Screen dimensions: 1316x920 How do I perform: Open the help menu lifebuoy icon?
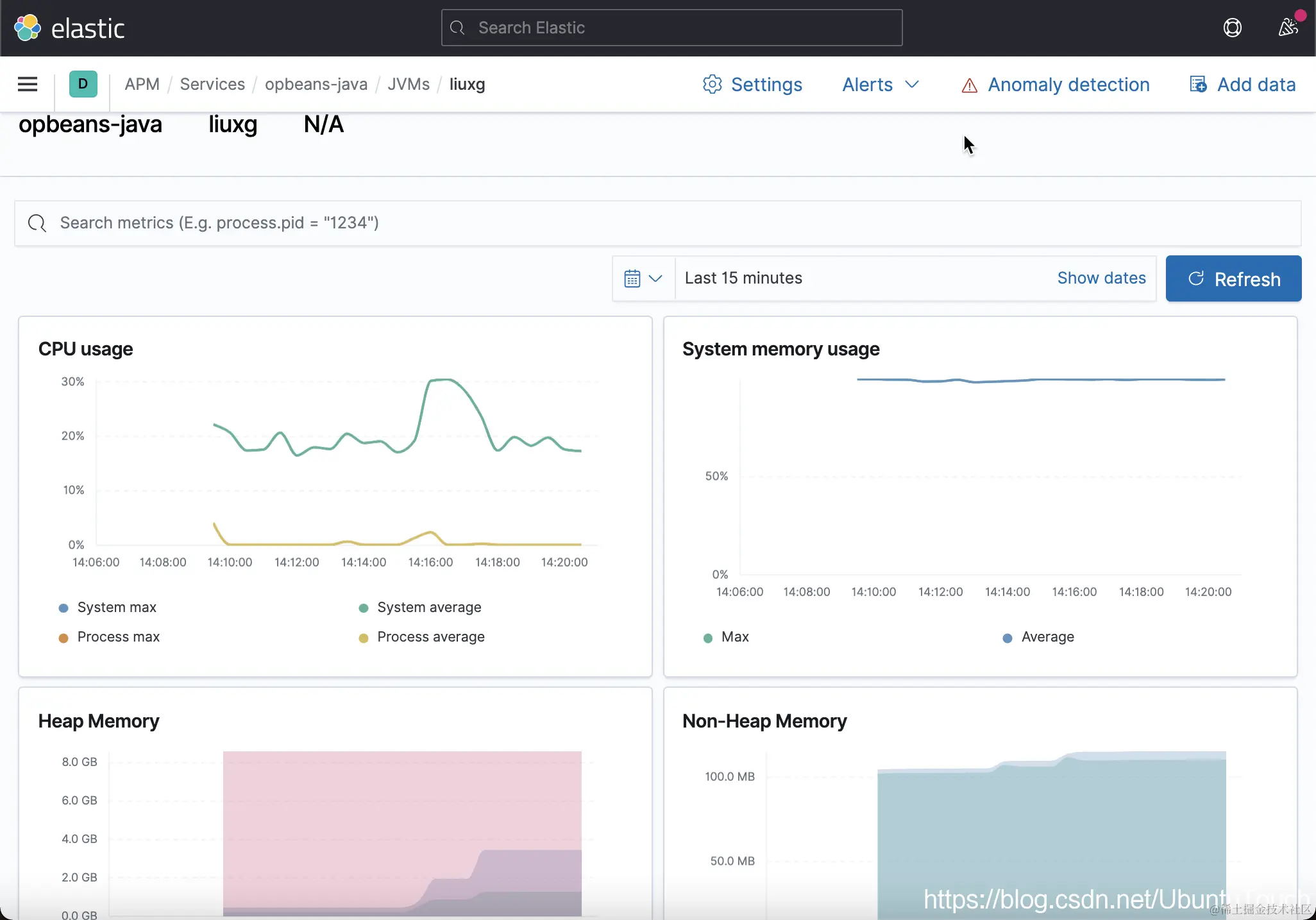click(1232, 28)
